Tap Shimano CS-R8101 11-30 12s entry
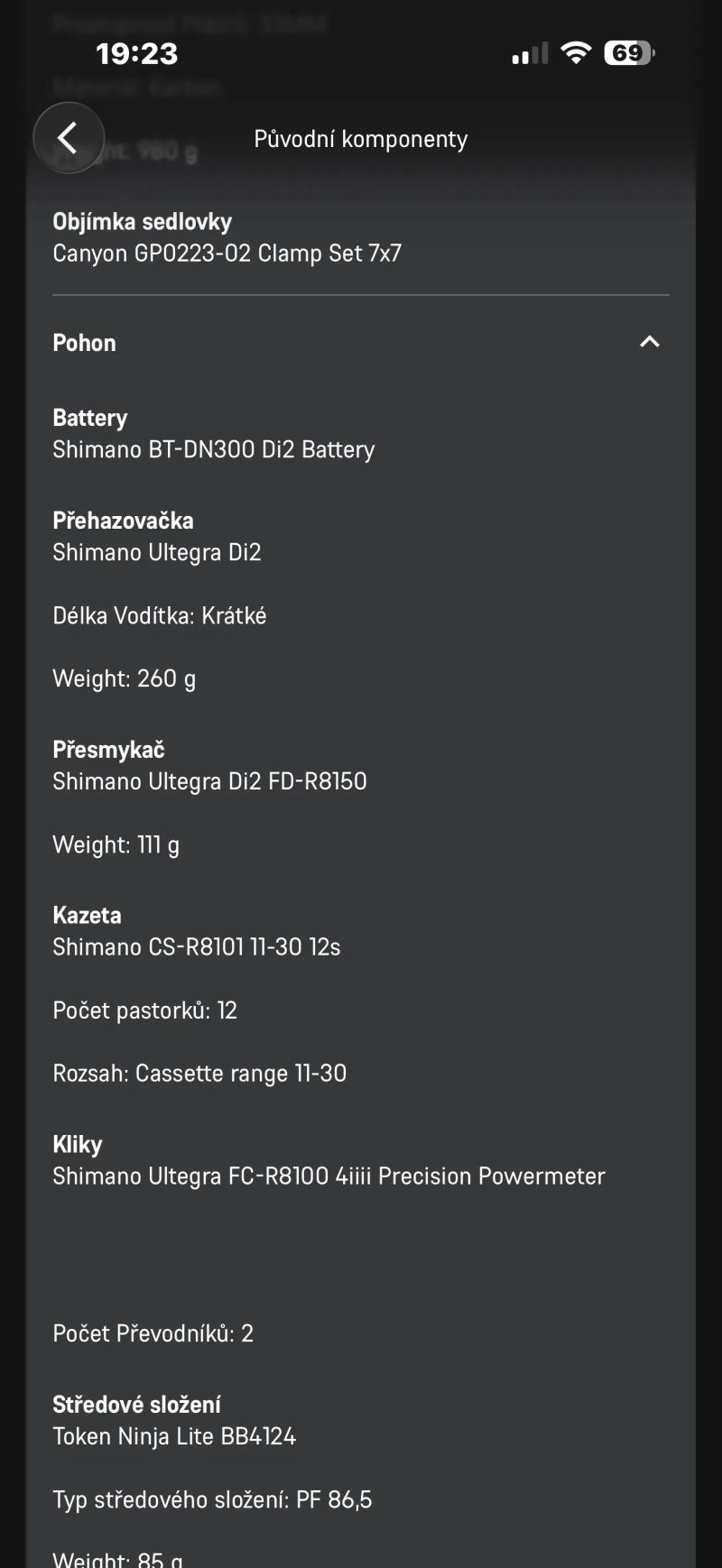 click(x=197, y=947)
